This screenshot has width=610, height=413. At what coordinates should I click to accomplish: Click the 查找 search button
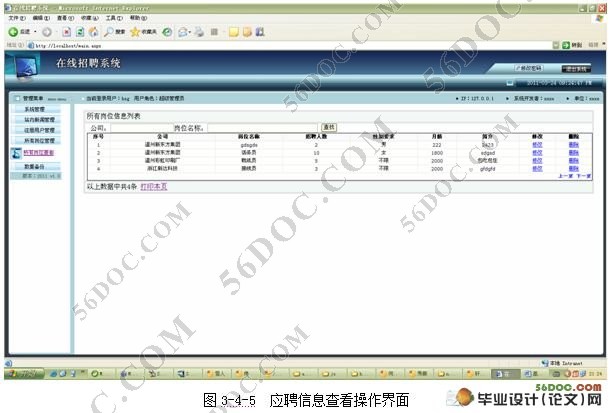pyautogui.click(x=329, y=127)
